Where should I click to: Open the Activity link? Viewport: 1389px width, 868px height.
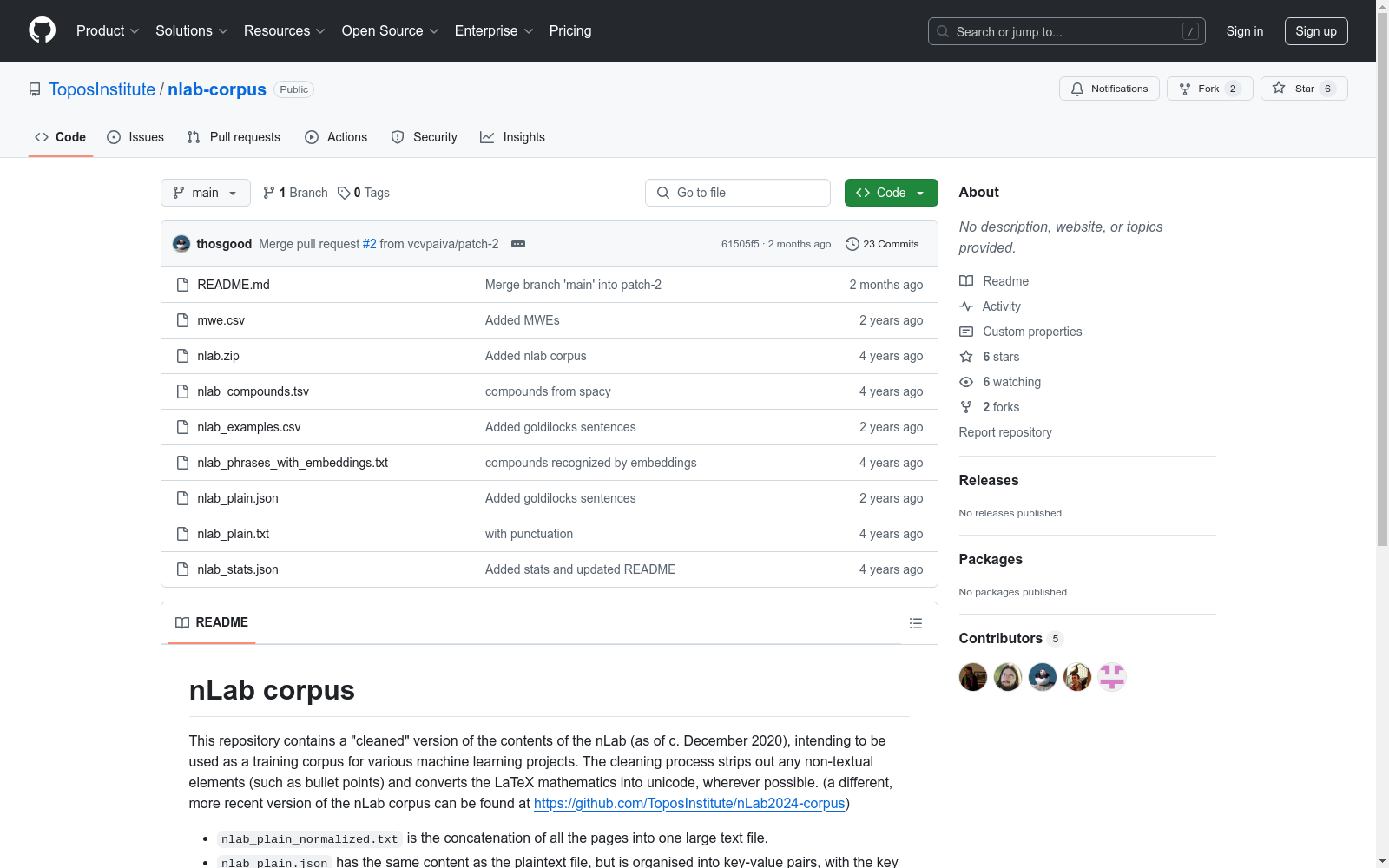coord(990,306)
